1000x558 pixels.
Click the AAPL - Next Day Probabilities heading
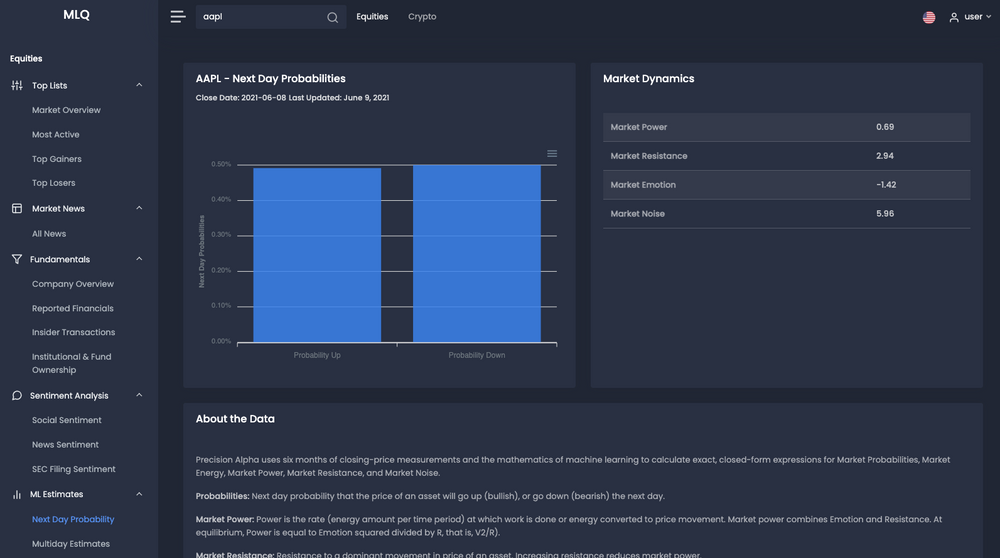(270, 78)
